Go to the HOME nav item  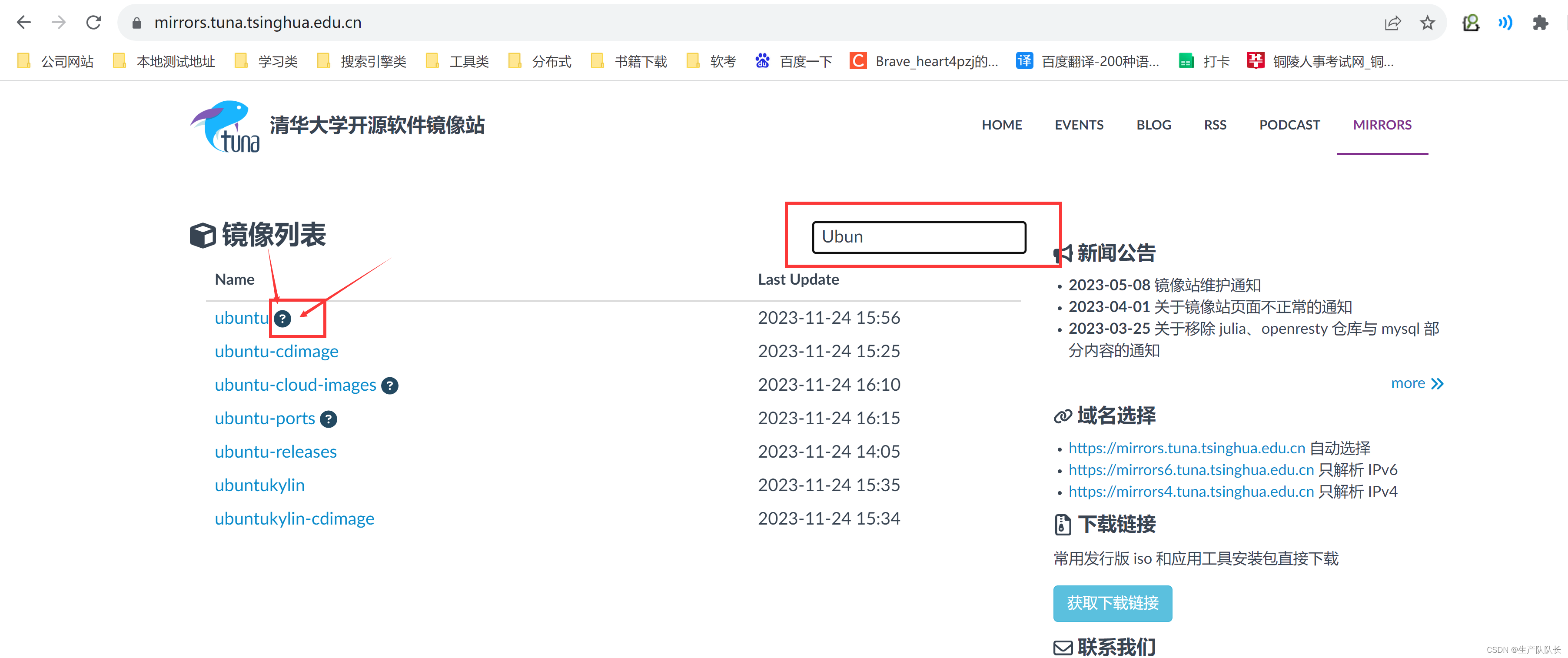pos(1001,125)
